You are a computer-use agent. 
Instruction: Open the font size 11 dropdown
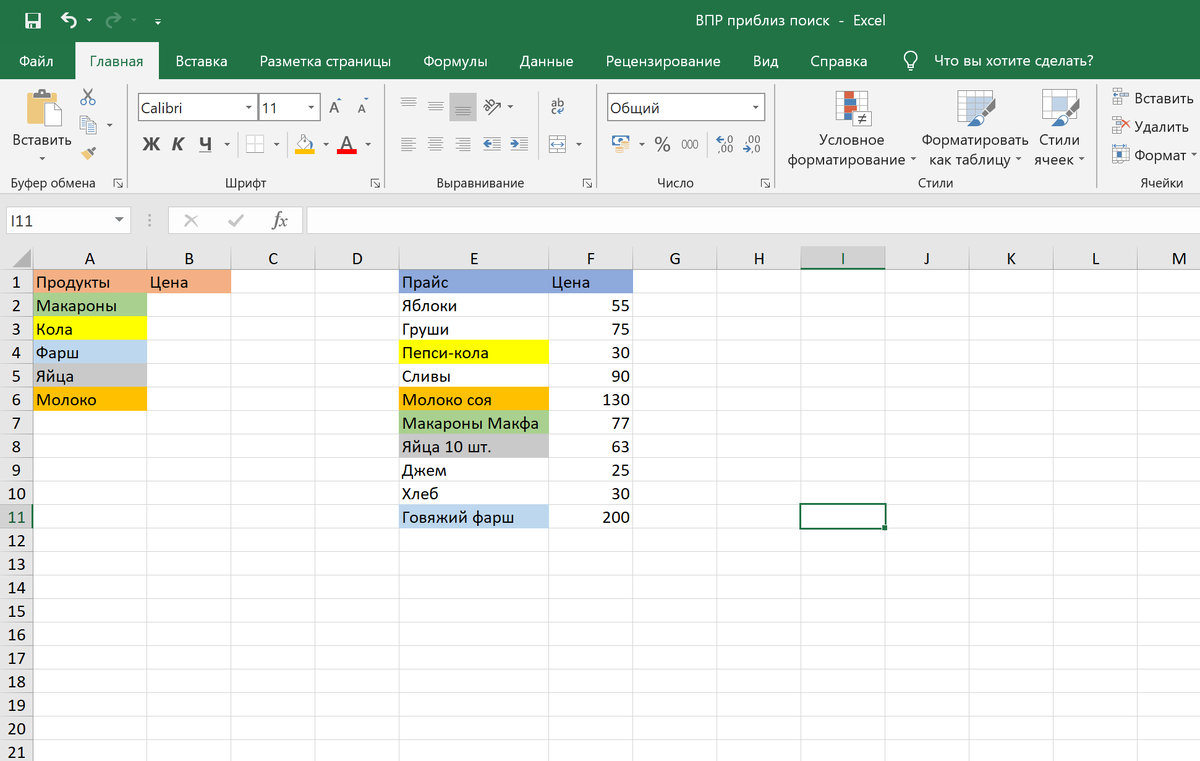[312, 108]
